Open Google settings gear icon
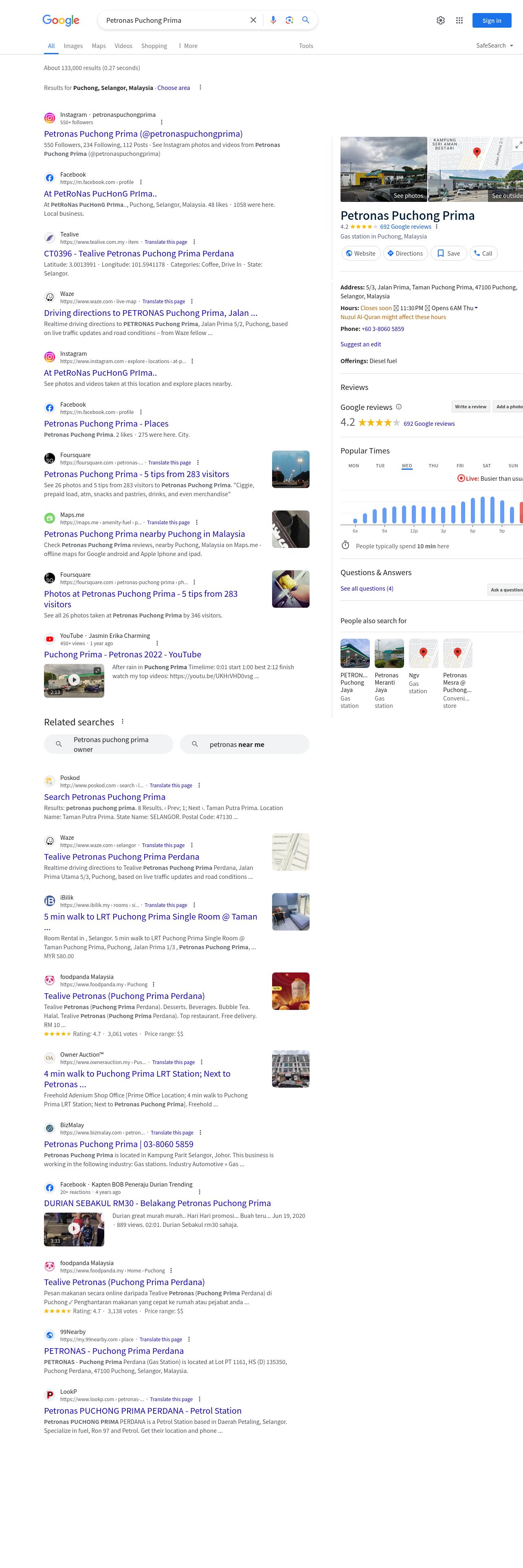The width and height of the screenshot is (523, 1568). 441,20
